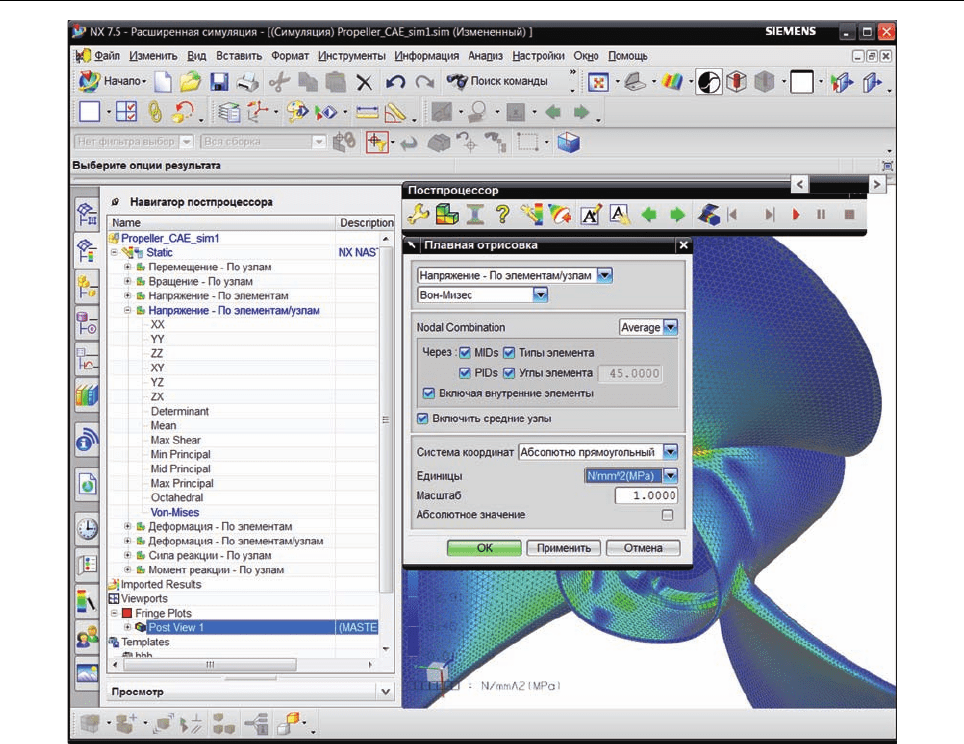Click the navigator horizontal scrollbar
Screen dimensions: 964x744
tap(210, 665)
